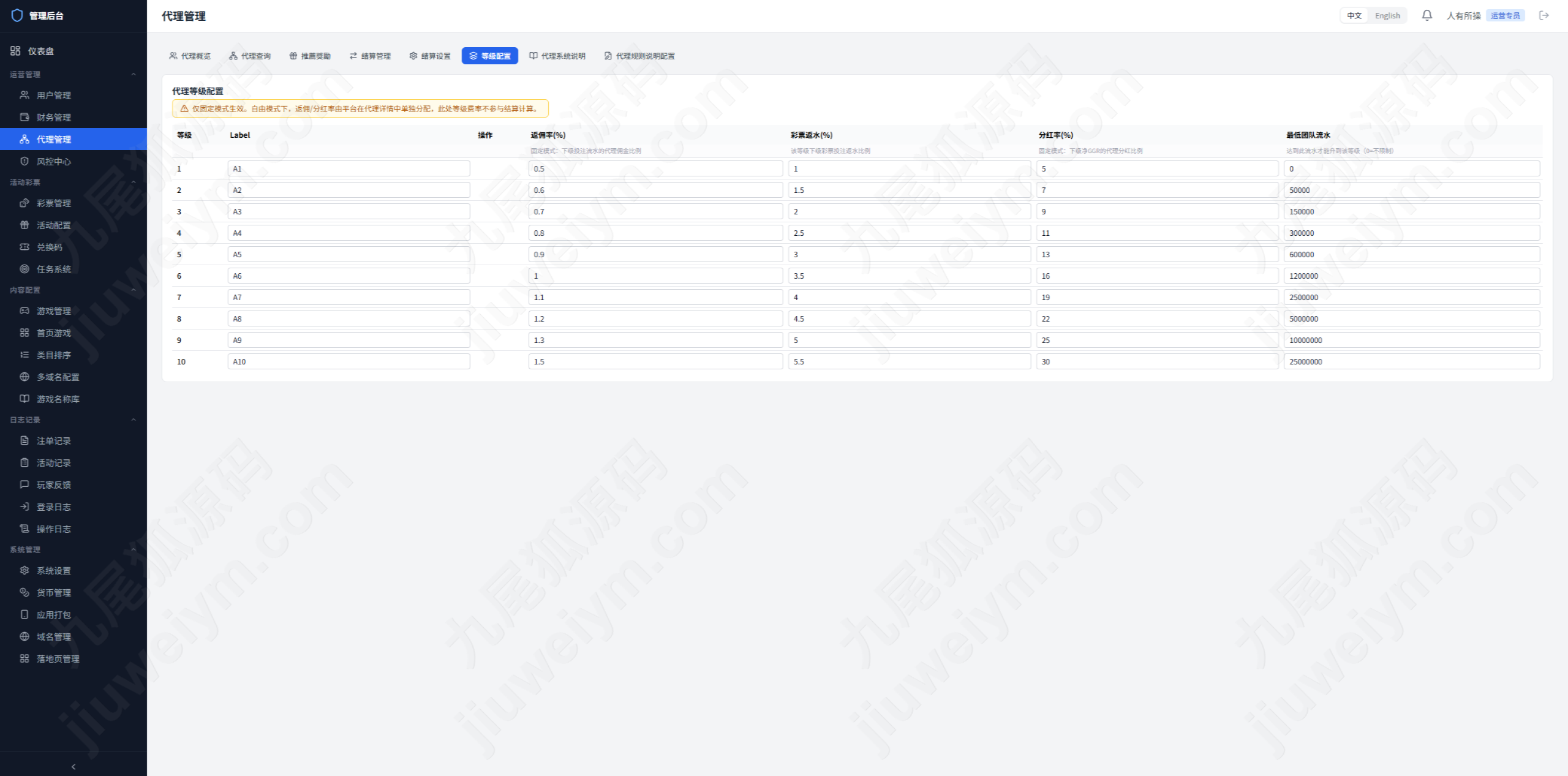Click the 域名管理 globe icon
This screenshot has height=776, width=1568.
click(24, 636)
